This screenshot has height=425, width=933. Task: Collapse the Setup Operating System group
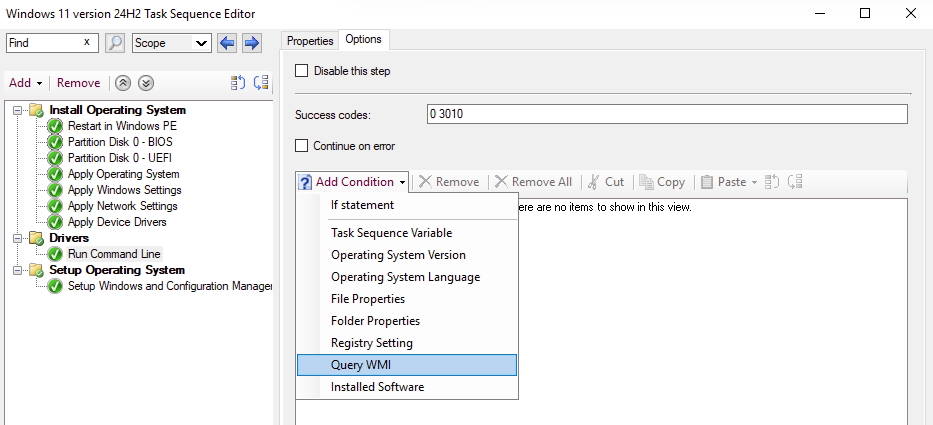18,270
